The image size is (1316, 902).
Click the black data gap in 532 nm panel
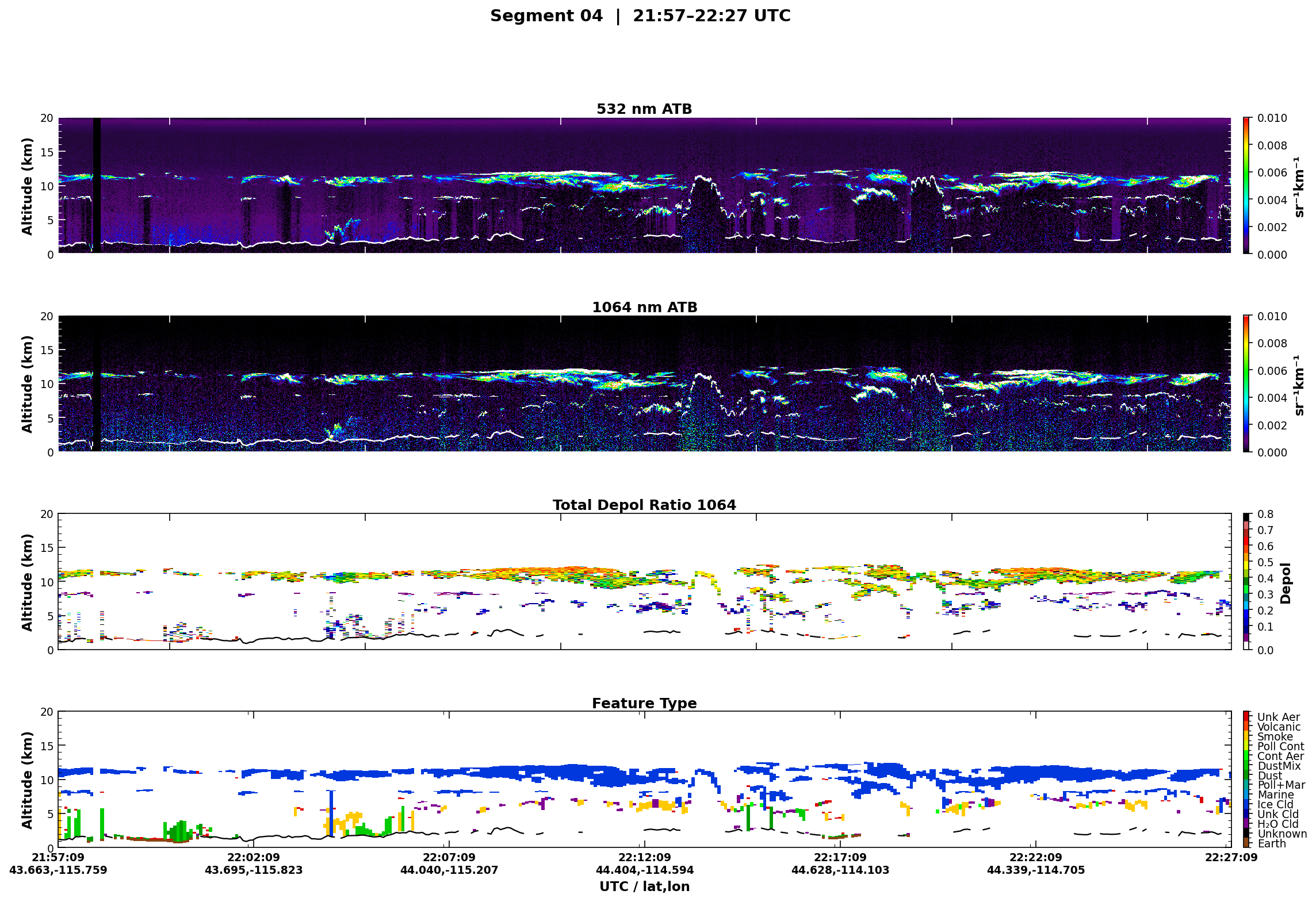pos(97,185)
